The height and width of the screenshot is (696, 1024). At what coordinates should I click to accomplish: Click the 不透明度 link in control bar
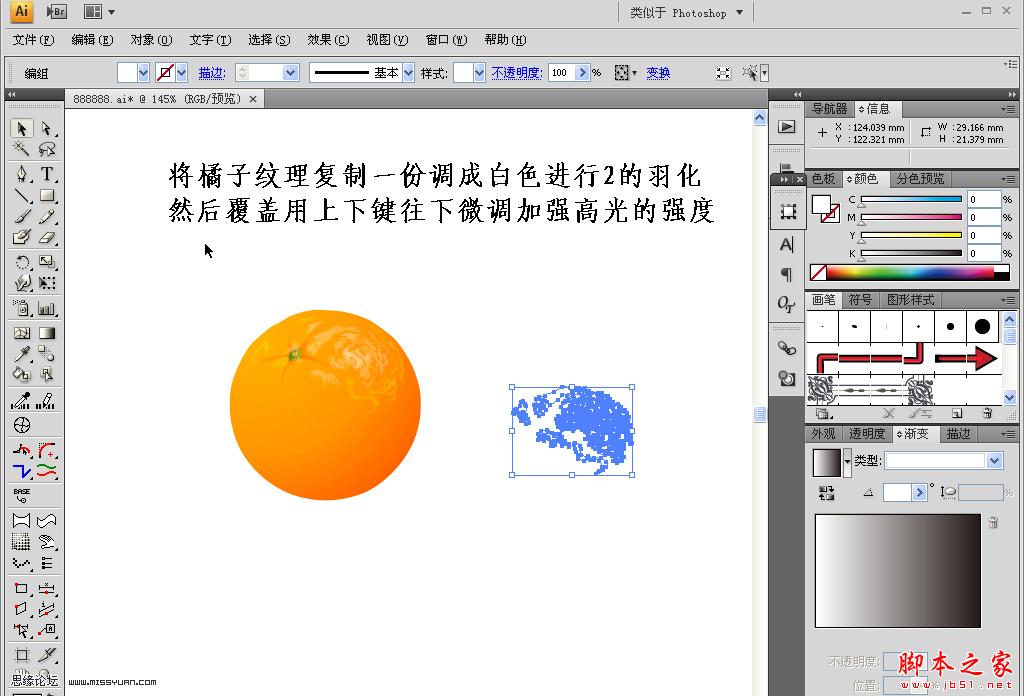point(517,72)
